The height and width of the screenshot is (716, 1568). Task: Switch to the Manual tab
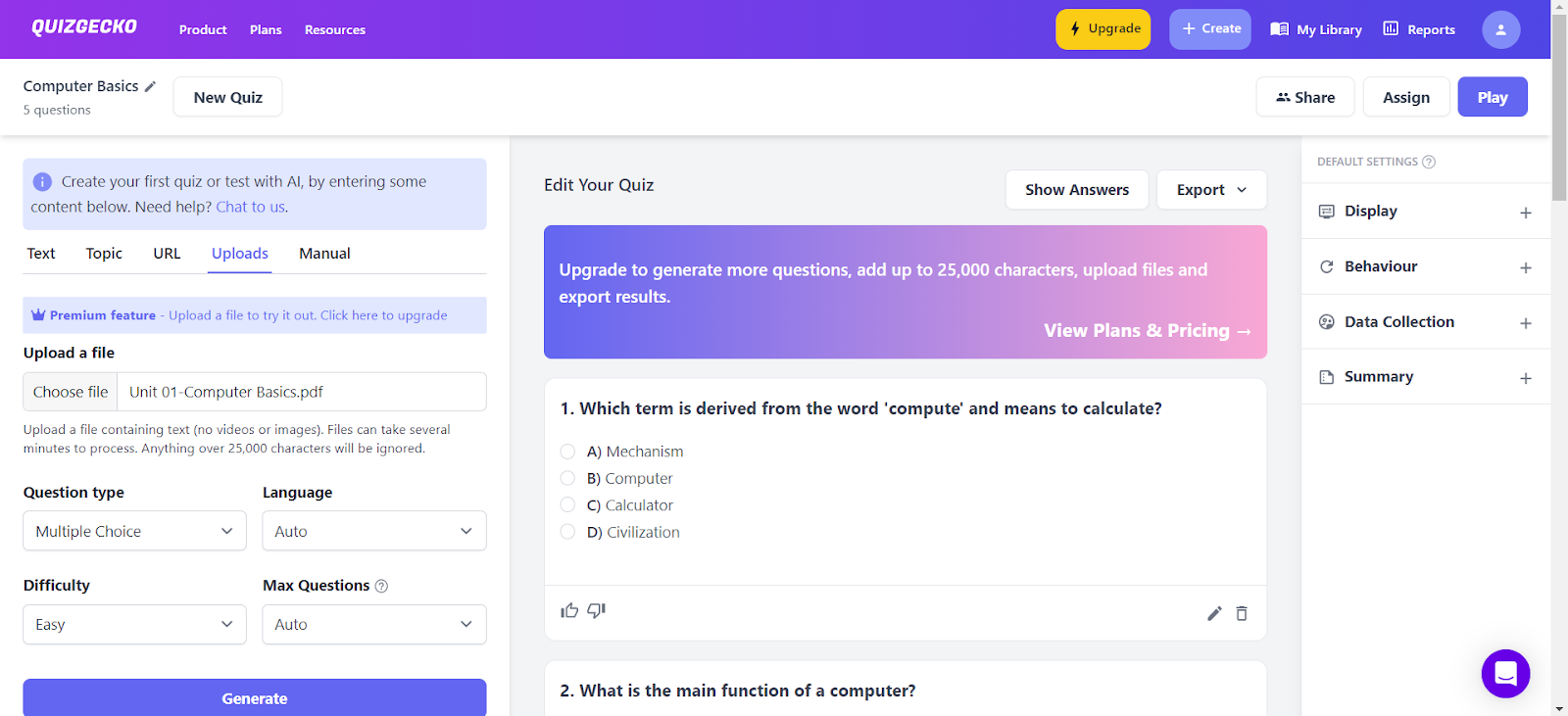(324, 254)
